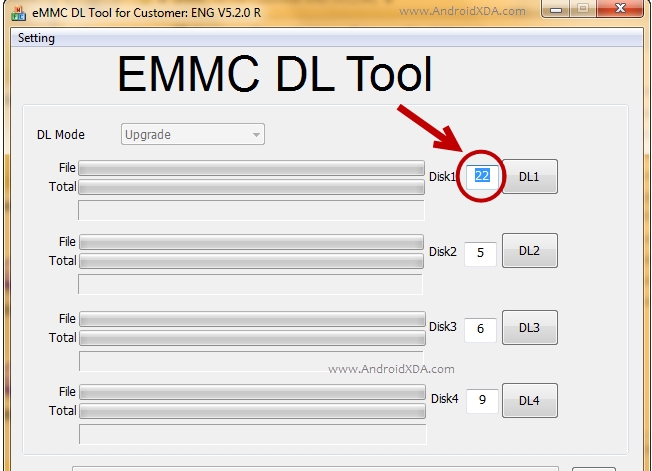
Task: Click the DL4 button
Action: click(x=529, y=400)
